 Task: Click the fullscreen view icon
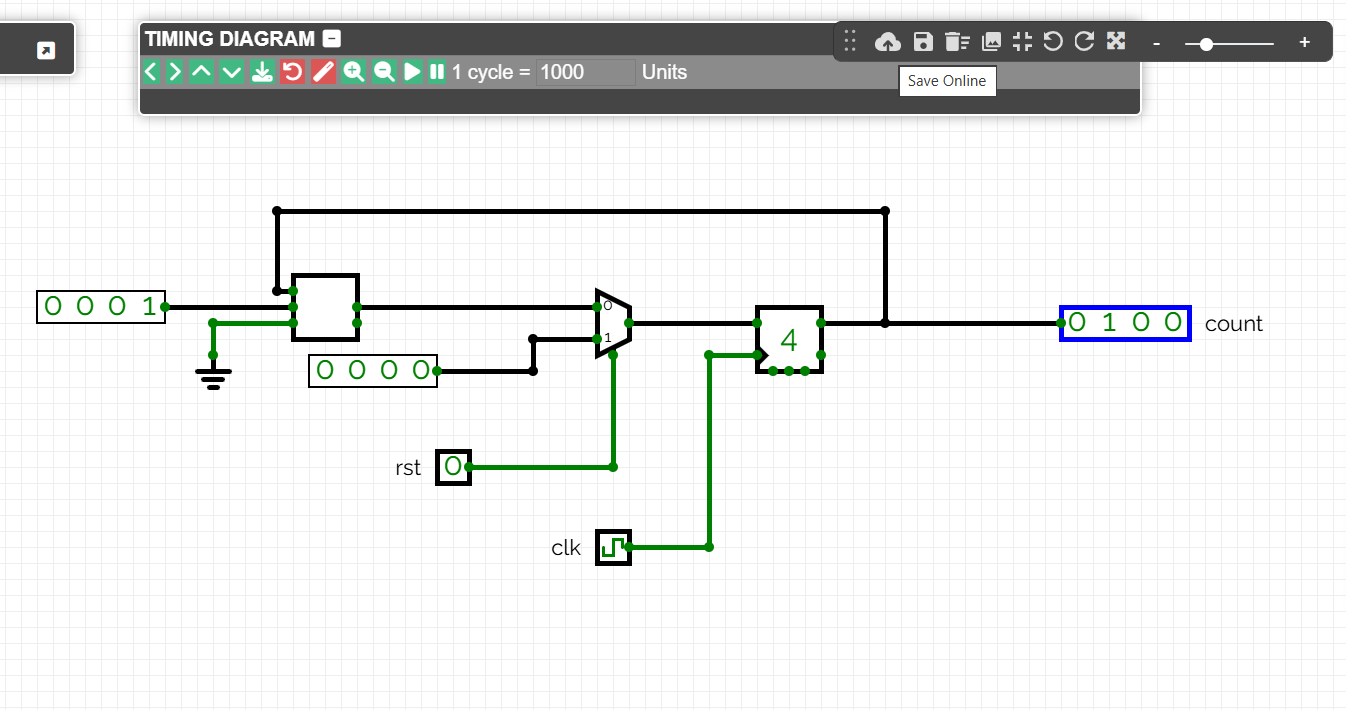(x=1116, y=42)
